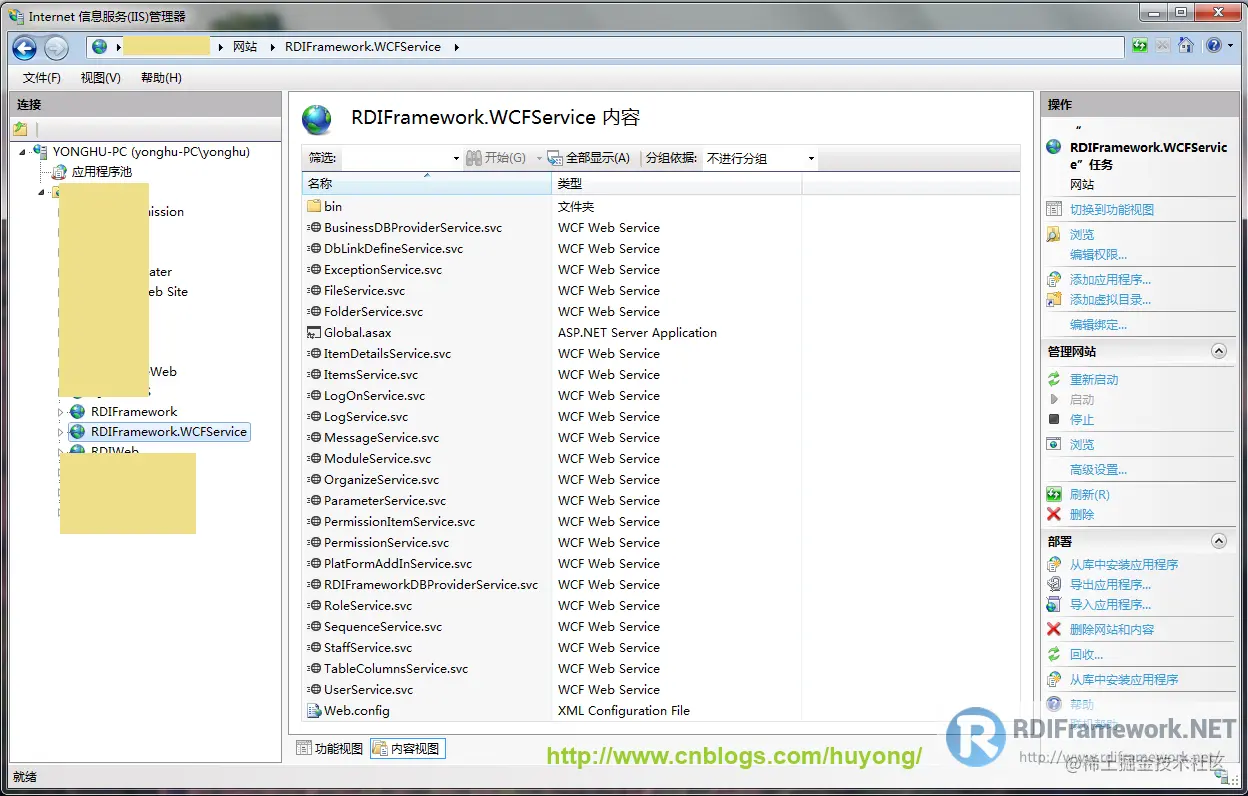Click the RDIFramework.WCFService globe icon in tree

click(77, 432)
